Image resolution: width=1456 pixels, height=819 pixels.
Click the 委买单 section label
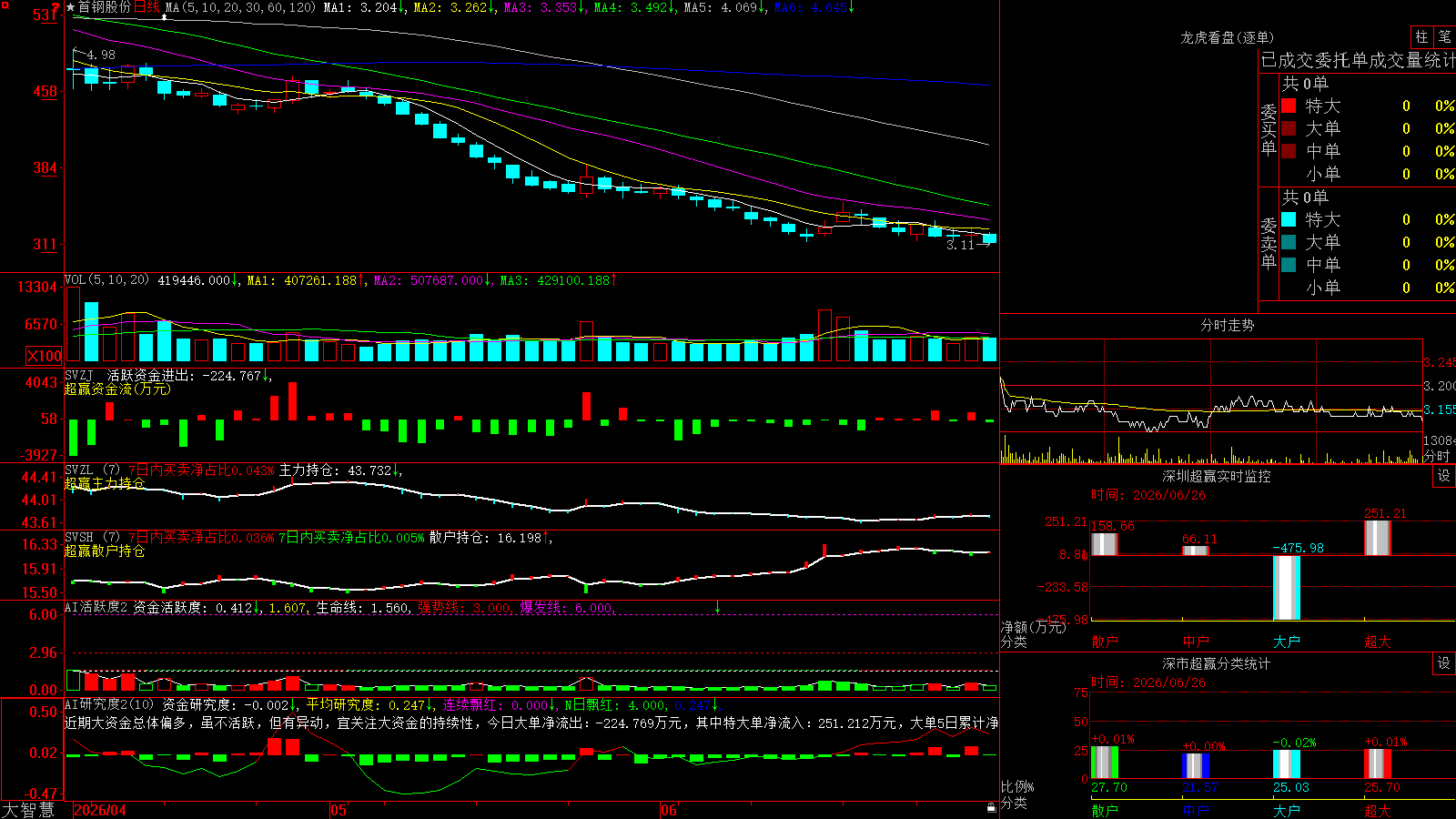coord(1269,129)
